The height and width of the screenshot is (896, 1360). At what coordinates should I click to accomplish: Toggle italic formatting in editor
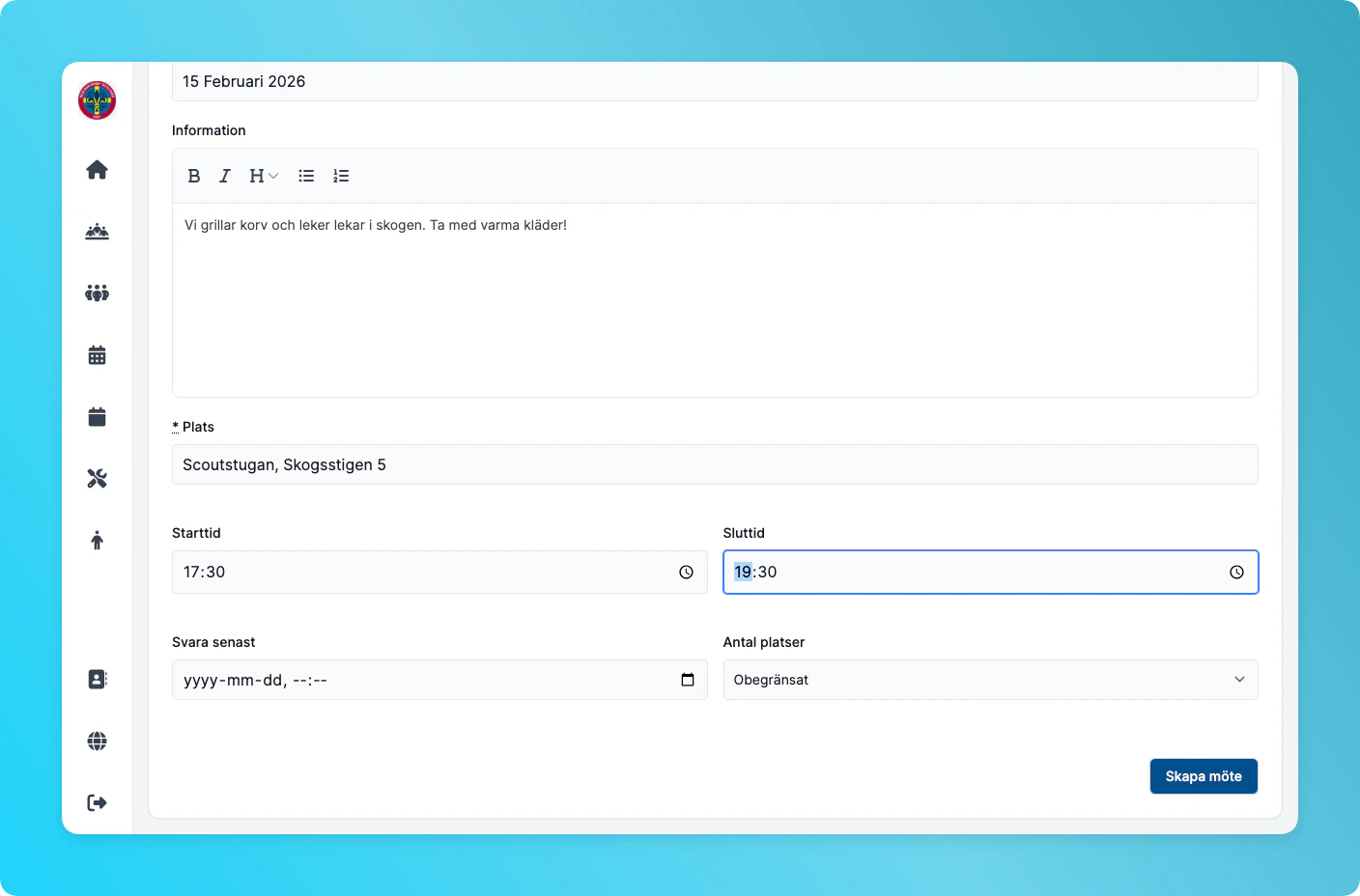tap(225, 176)
